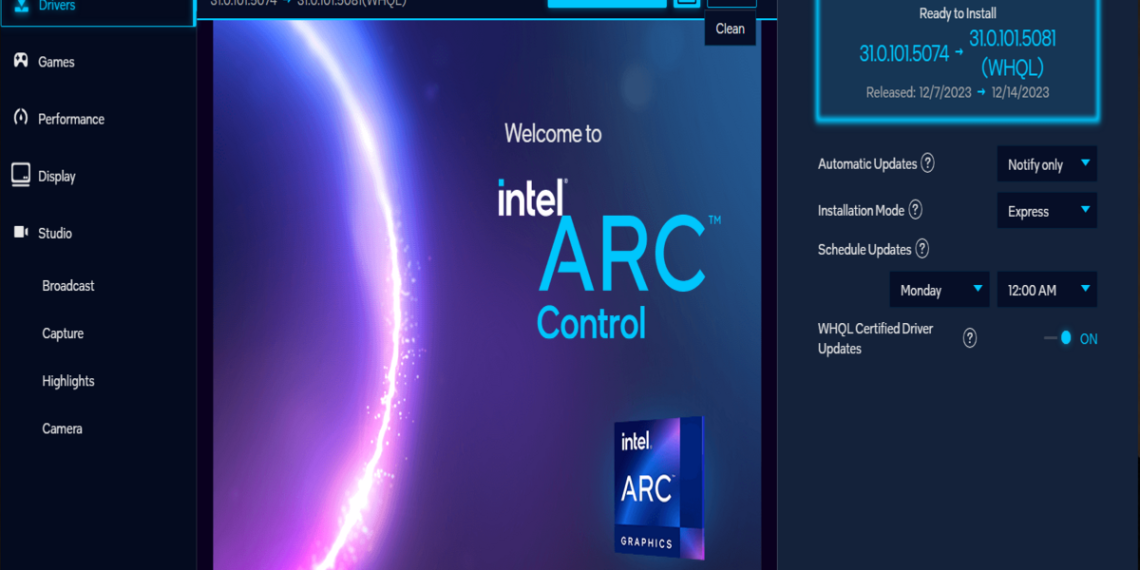
Task: Show help for Installation Mode
Action: coord(915,210)
